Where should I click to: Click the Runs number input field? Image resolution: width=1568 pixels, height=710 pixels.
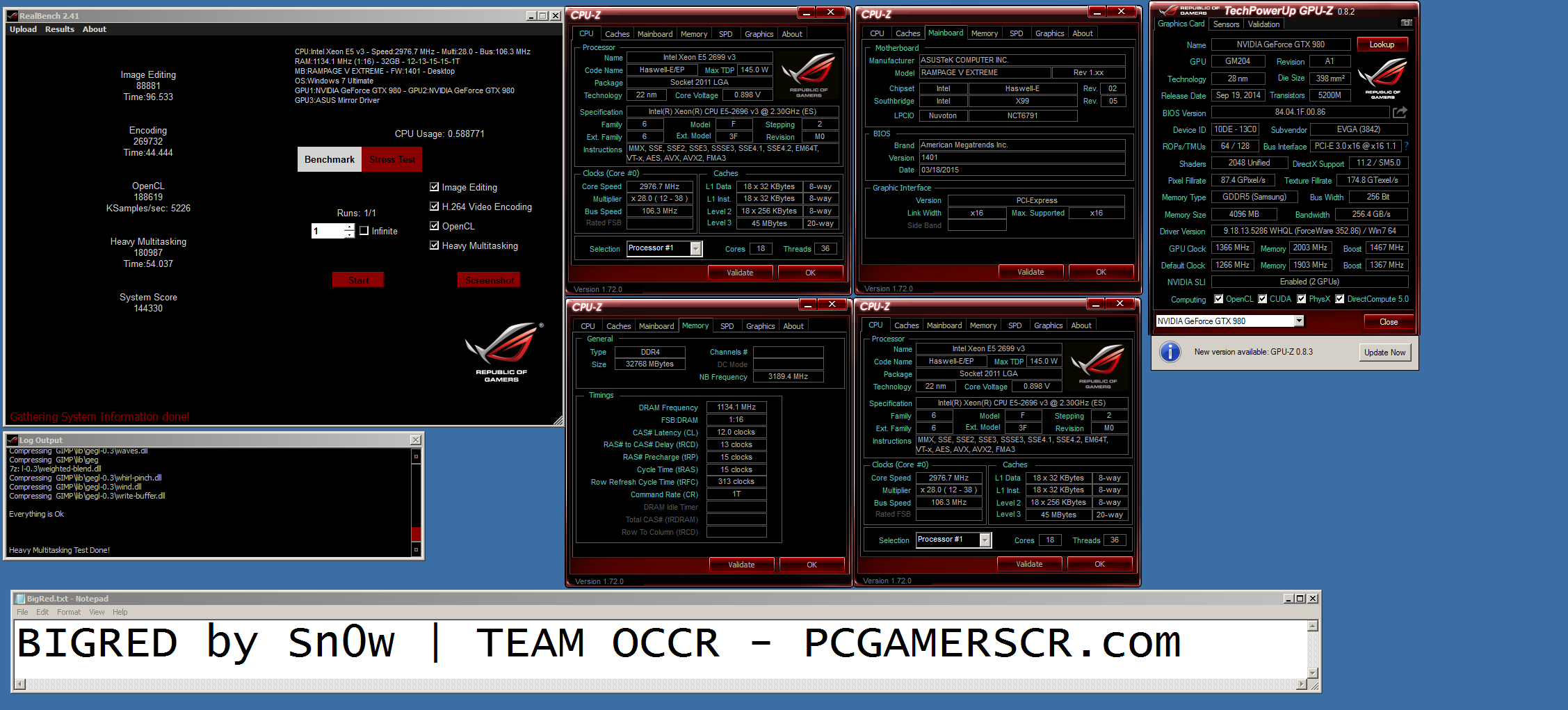pos(328,231)
